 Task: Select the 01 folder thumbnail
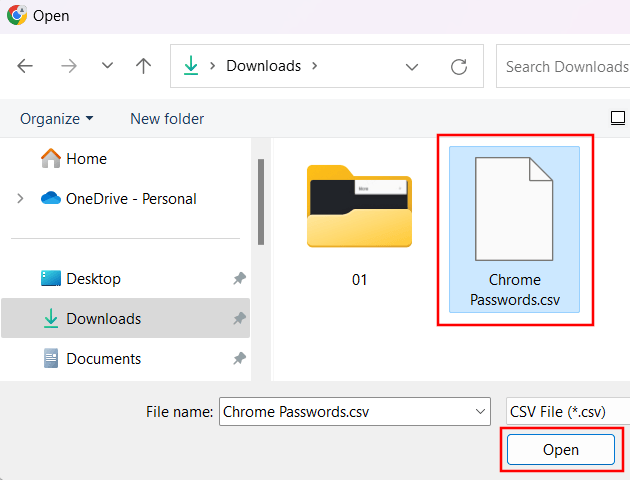click(x=359, y=206)
